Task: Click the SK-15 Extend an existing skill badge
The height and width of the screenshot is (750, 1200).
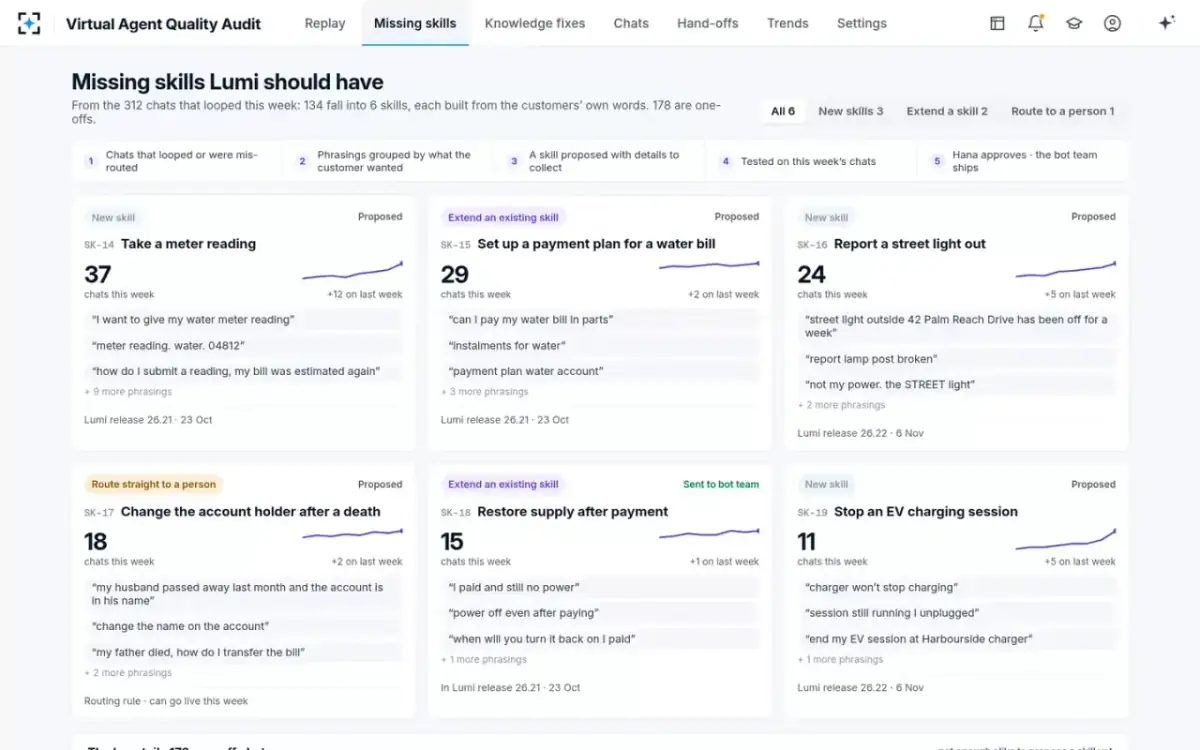Action: (x=503, y=217)
